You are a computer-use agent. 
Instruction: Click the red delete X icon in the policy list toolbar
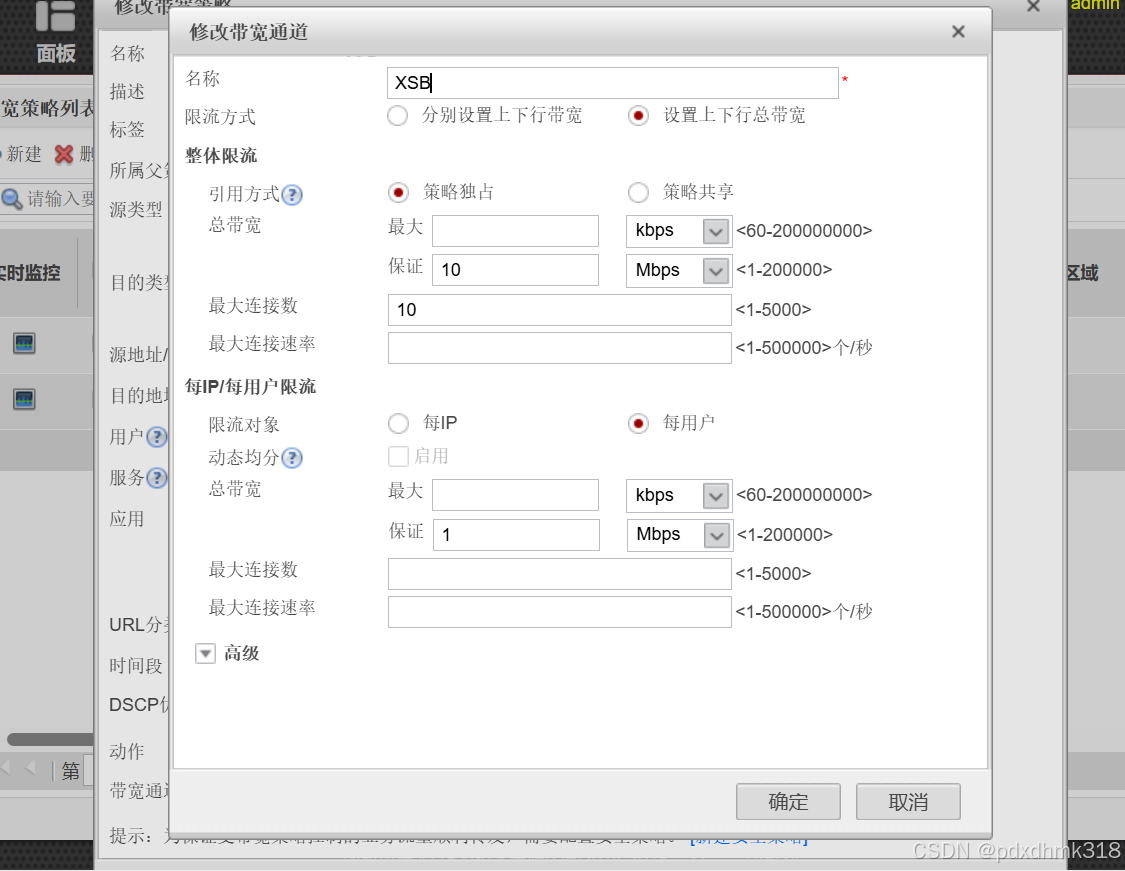(64, 154)
